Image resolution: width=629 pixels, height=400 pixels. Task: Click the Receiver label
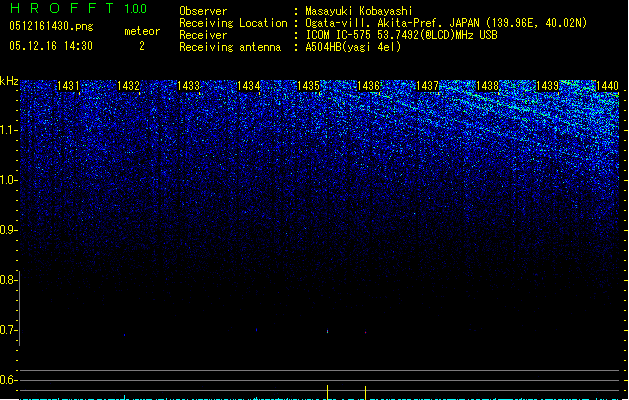(203, 35)
